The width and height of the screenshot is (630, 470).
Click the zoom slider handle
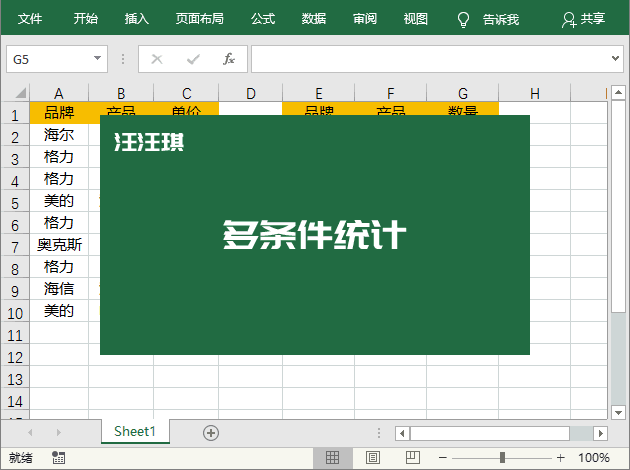(x=502, y=458)
